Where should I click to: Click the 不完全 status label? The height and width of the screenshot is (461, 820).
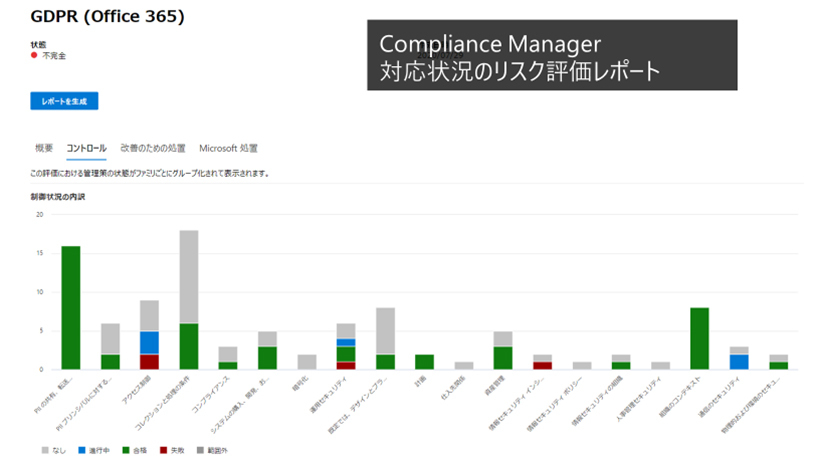54,55
